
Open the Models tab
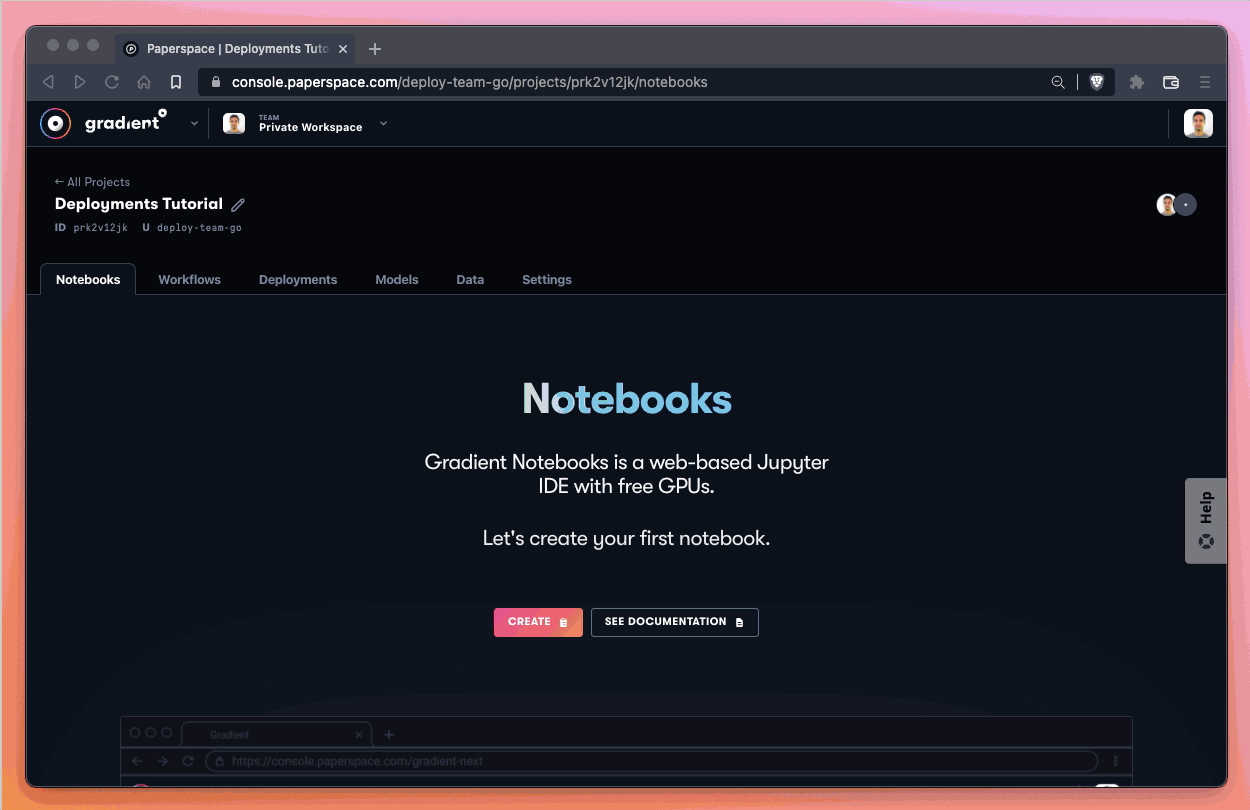click(x=397, y=280)
